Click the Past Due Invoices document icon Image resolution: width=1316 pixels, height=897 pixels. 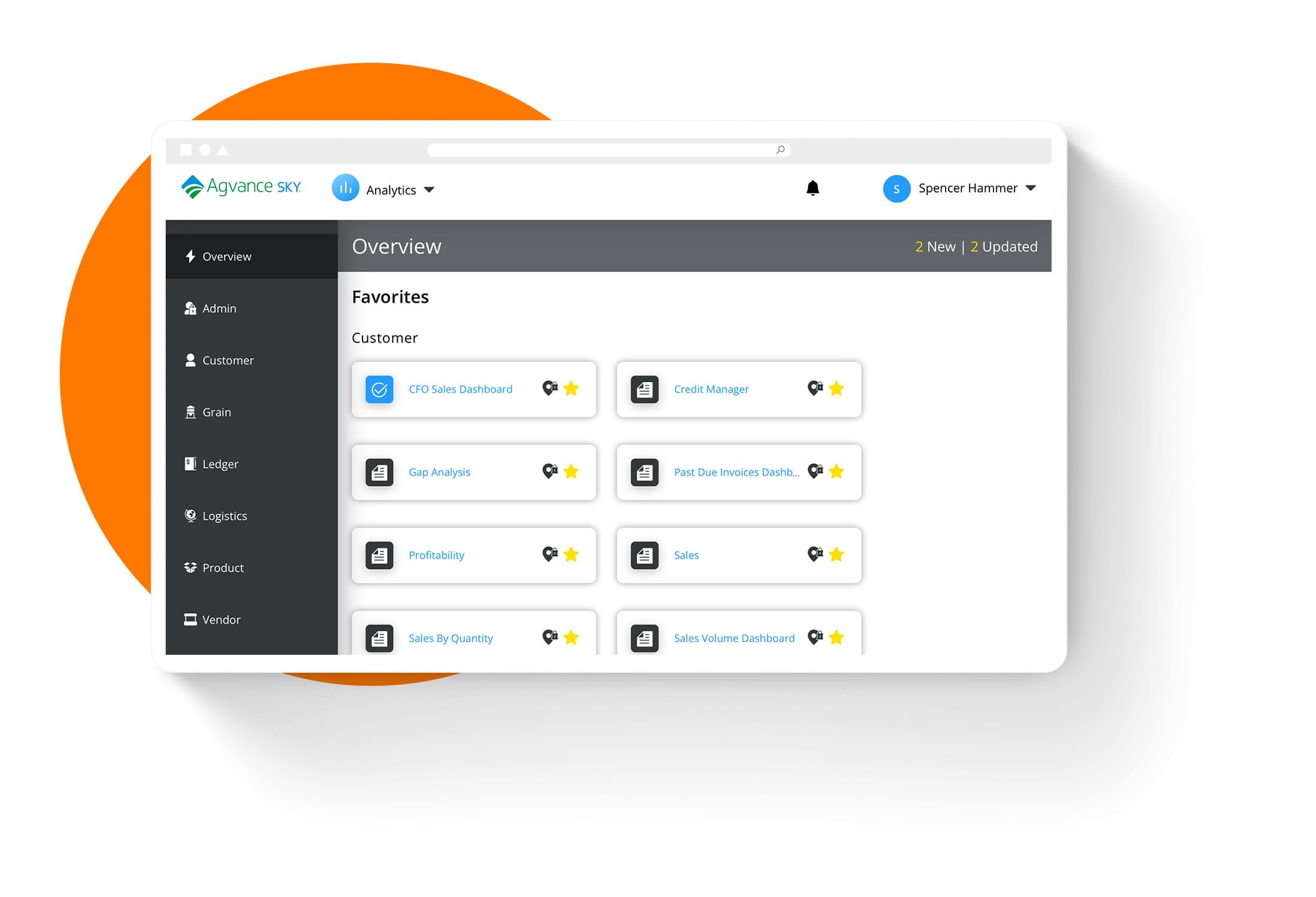click(x=644, y=473)
